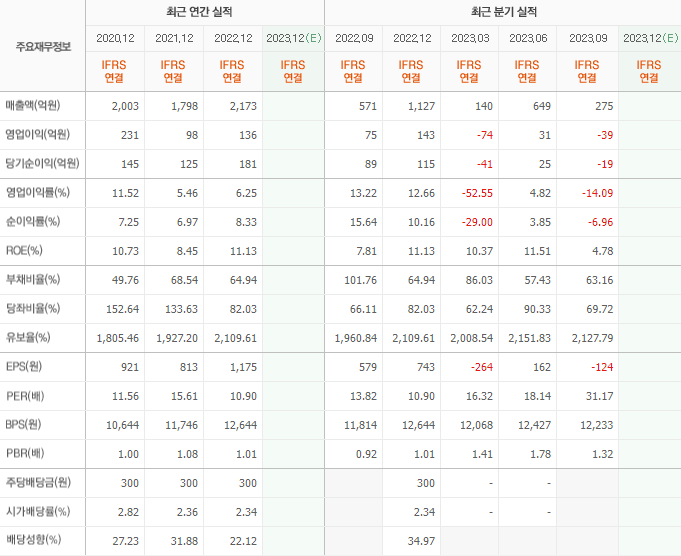The width and height of the screenshot is (681, 556).
Task: Click negative operating profit -74
Action: (485, 136)
